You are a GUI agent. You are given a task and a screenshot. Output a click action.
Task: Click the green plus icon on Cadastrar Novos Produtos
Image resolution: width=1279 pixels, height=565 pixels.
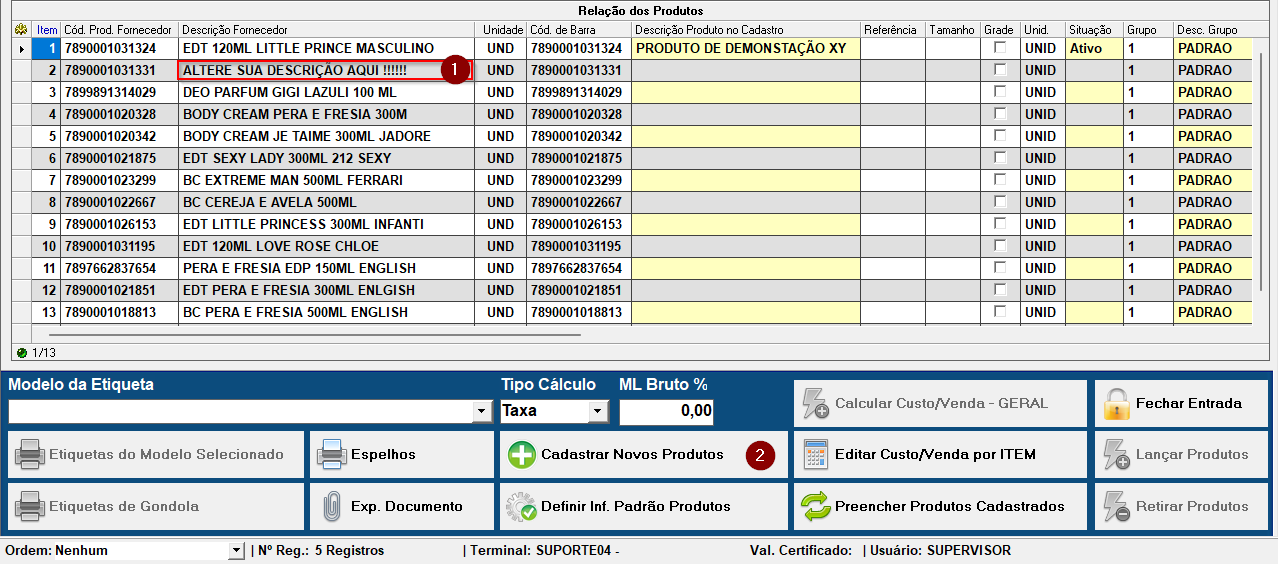pos(522,455)
